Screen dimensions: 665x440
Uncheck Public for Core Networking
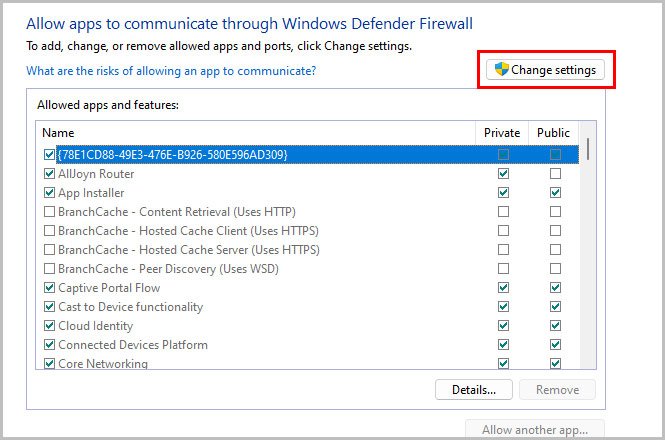[x=555, y=364]
